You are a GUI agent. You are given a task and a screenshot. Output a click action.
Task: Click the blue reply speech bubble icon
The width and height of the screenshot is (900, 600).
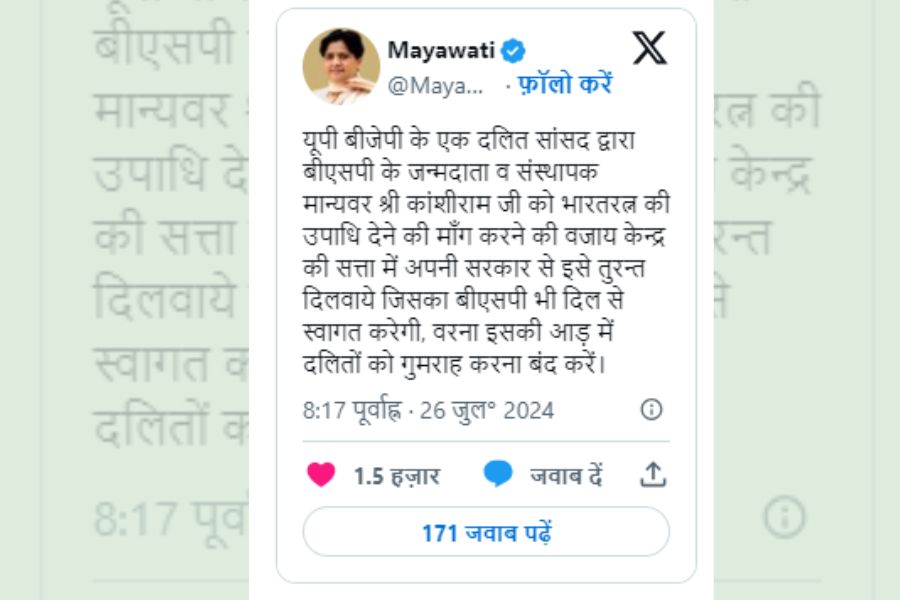(498, 474)
